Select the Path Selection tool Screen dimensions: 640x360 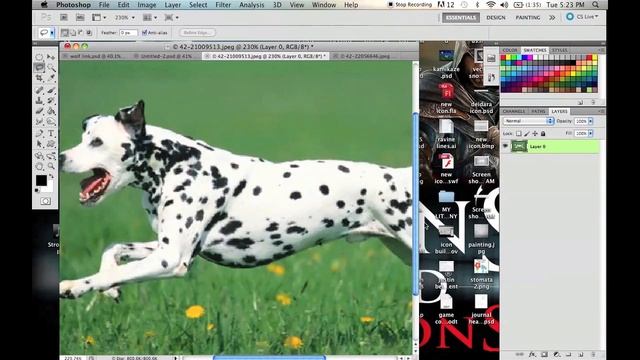(39, 144)
